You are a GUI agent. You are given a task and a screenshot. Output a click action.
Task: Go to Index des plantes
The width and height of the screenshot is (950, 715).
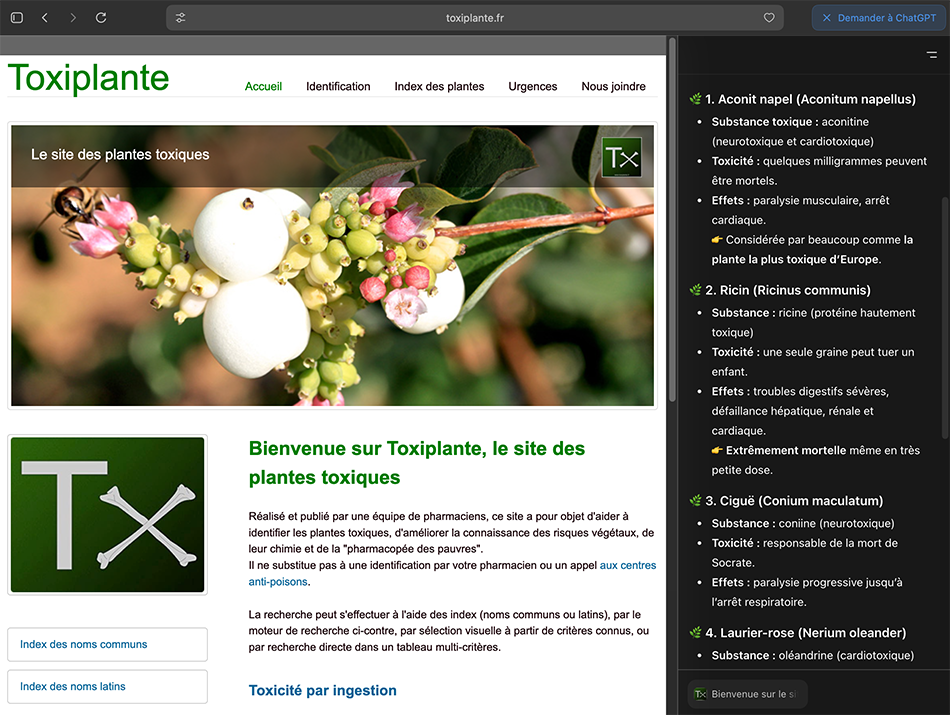click(x=439, y=87)
